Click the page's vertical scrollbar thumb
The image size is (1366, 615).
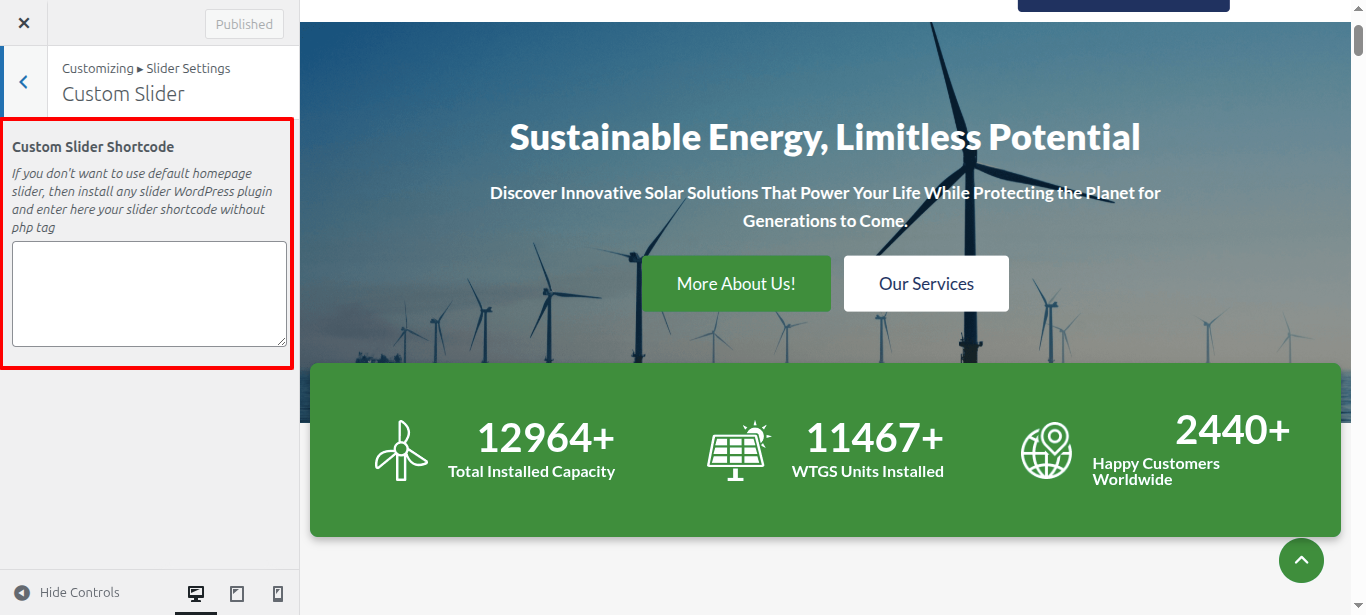[x=1358, y=40]
